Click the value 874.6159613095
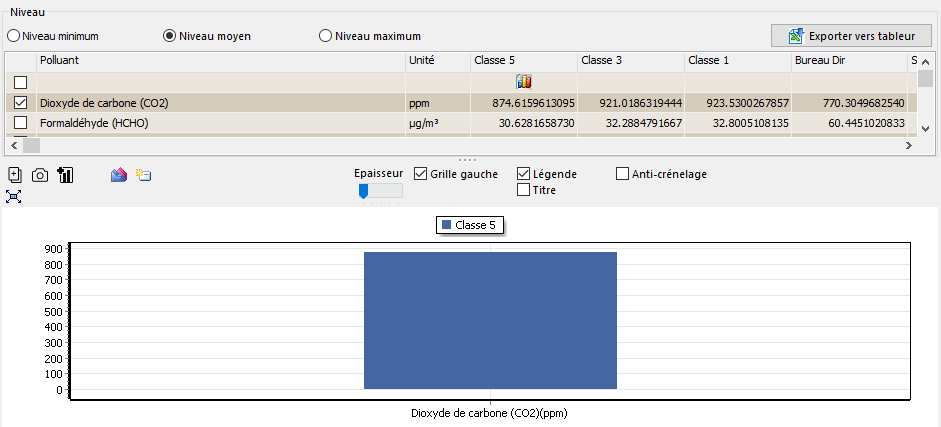Screen dimensions: 941x427 click(x=534, y=103)
